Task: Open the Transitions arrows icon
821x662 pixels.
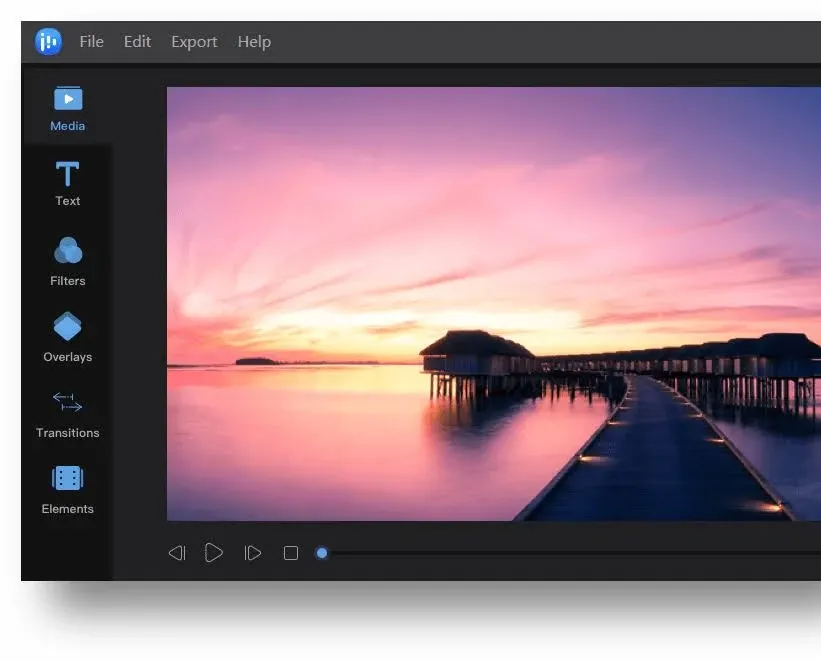Action: click(68, 402)
